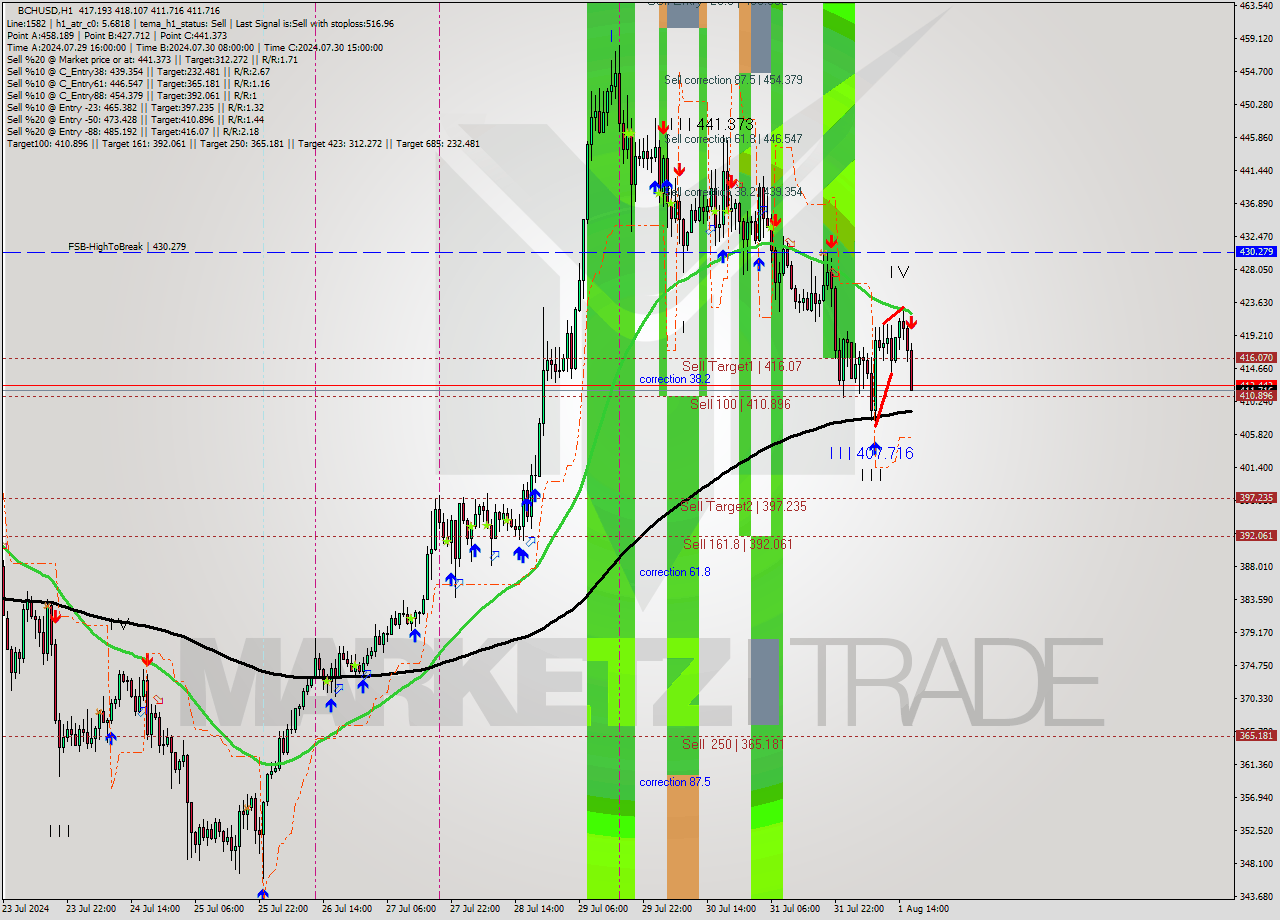Click the 383.590 price on the axis

(x=1255, y=600)
